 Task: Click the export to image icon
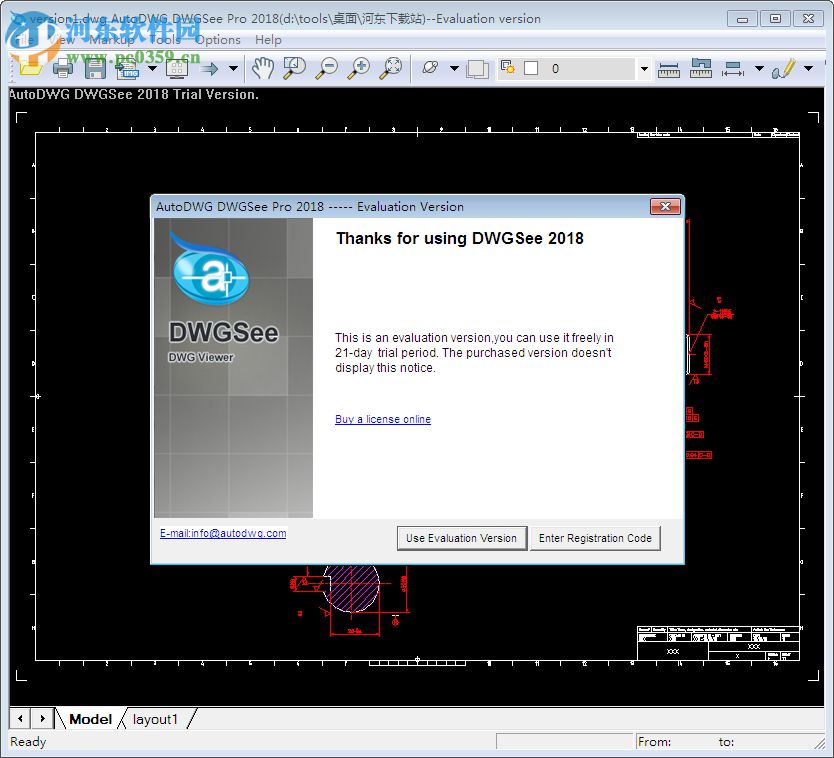128,69
